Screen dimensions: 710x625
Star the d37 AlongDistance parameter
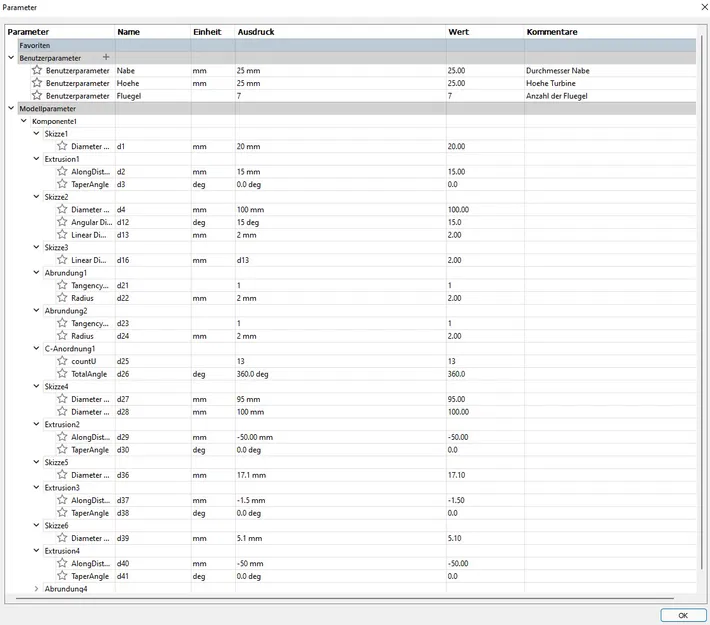click(62, 500)
